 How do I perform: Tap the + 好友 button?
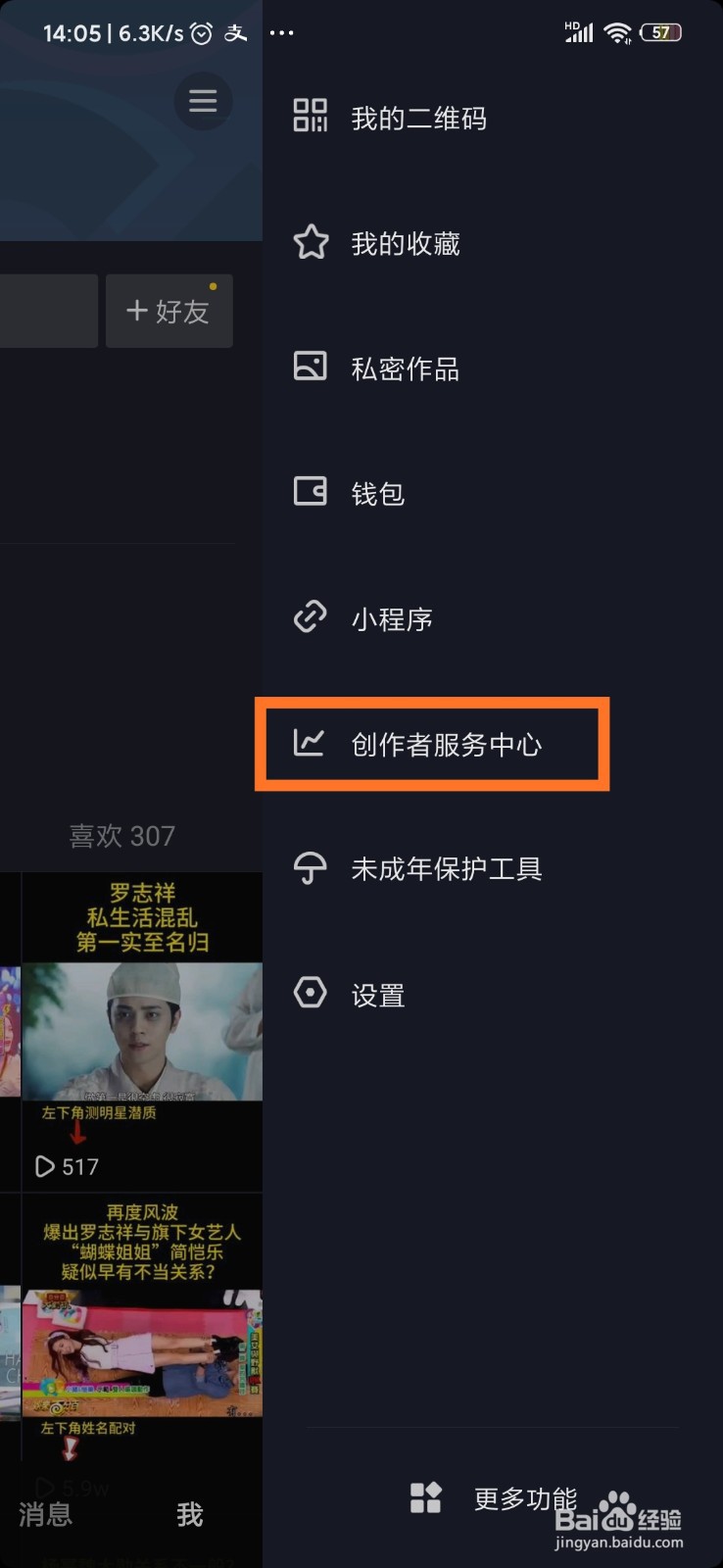click(169, 312)
